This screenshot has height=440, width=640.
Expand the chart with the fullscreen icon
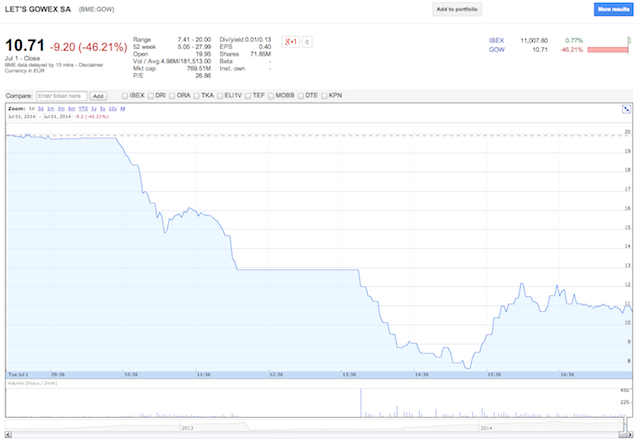point(626,109)
